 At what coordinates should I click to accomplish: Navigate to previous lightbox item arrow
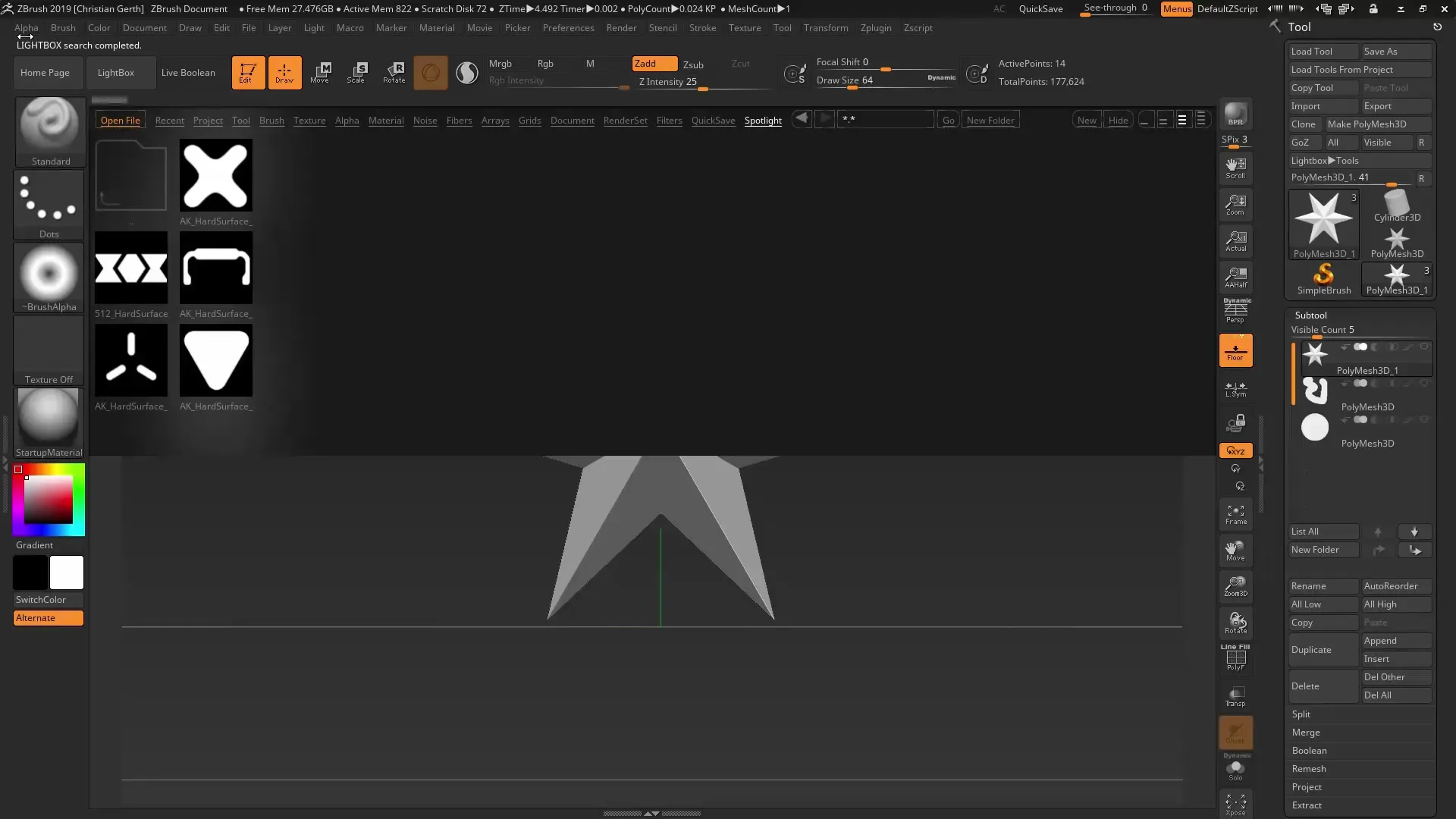point(802,119)
